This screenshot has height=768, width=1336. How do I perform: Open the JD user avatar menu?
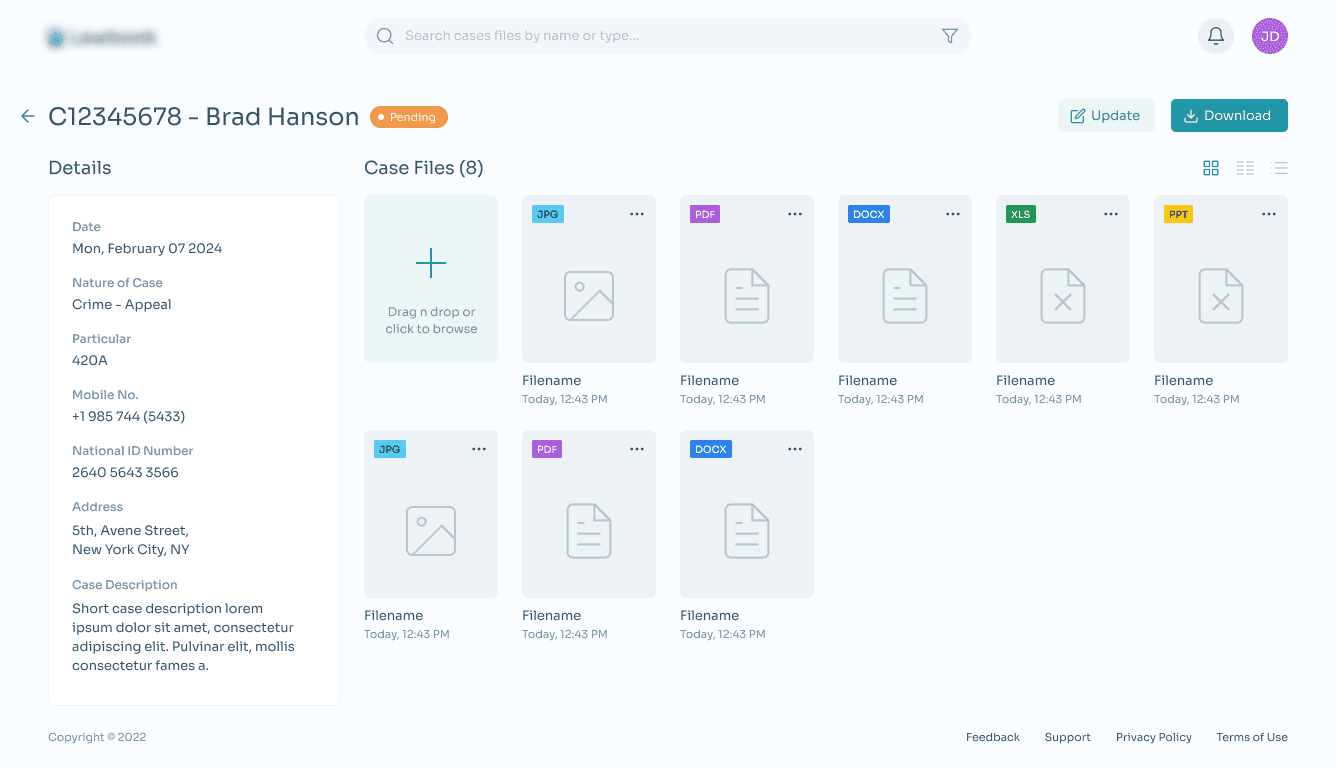coord(1270,36)
